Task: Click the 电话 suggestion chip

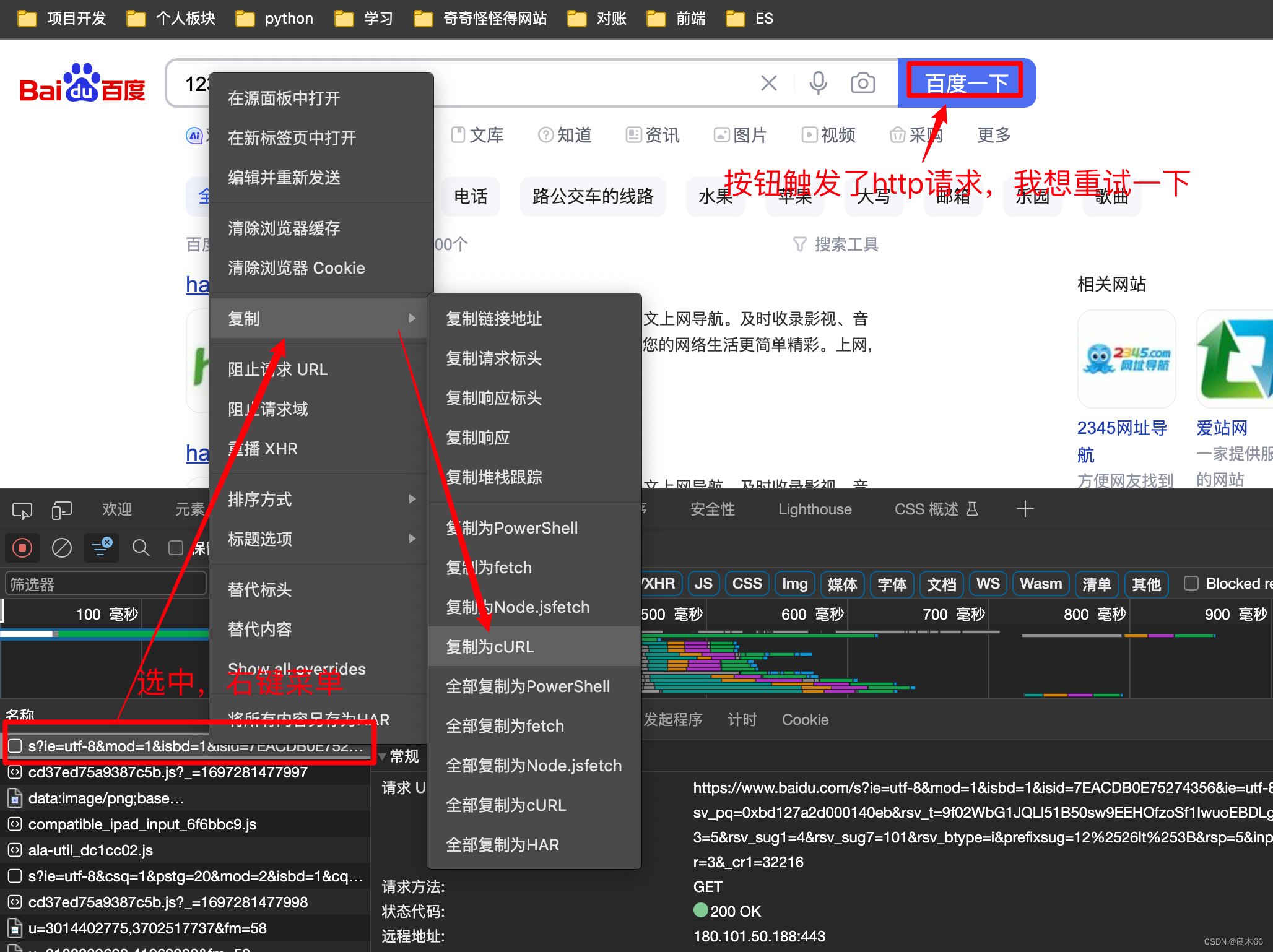Action: tap(471, 197)
